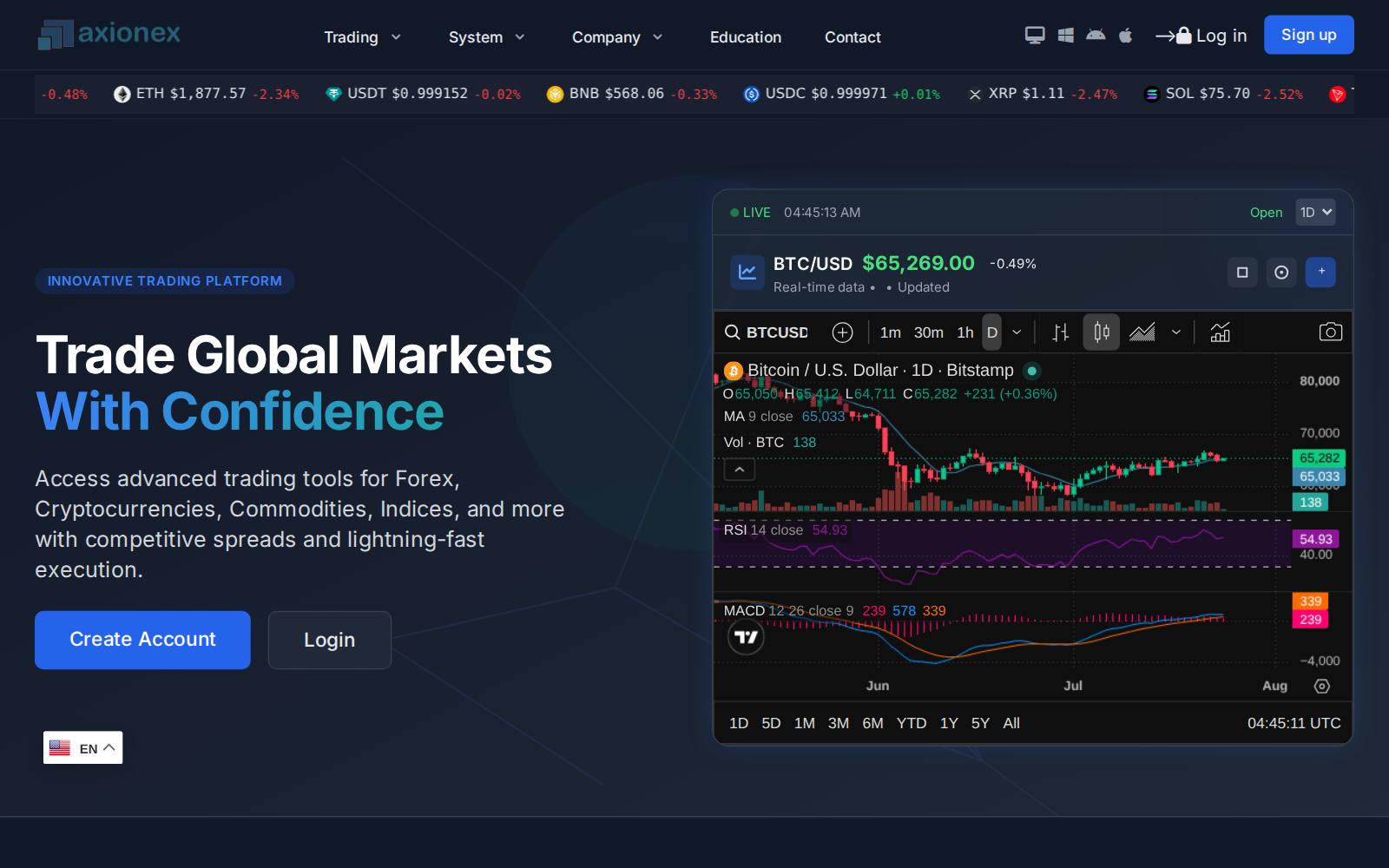
Task: Set chart range to 5D
Action: 771,723
